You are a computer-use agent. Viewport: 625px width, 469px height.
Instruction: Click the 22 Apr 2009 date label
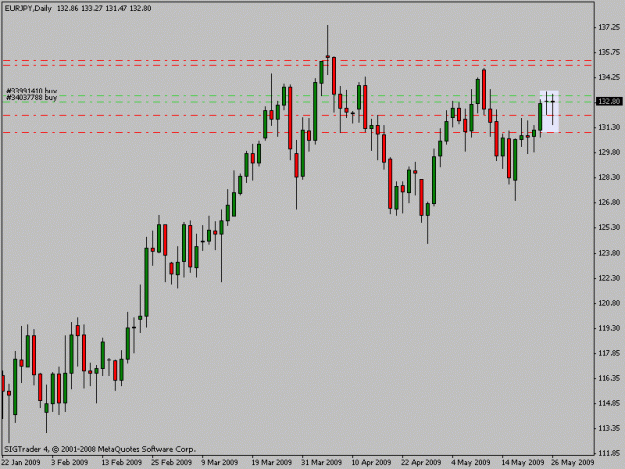pos(421,462)
